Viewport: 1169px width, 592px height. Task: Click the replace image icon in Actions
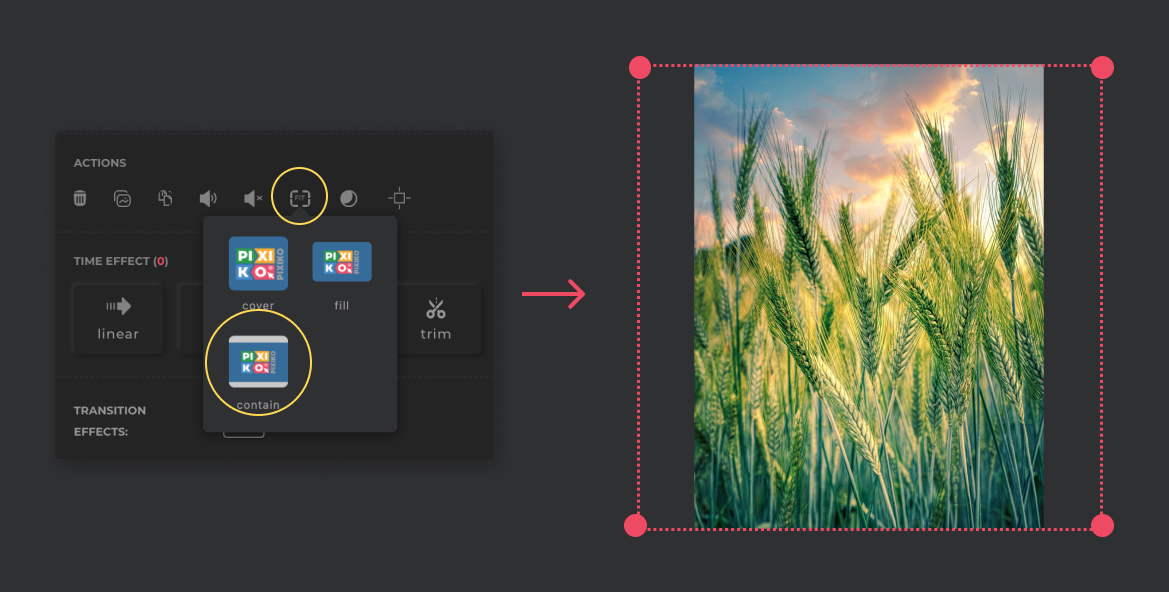point(122,198)
